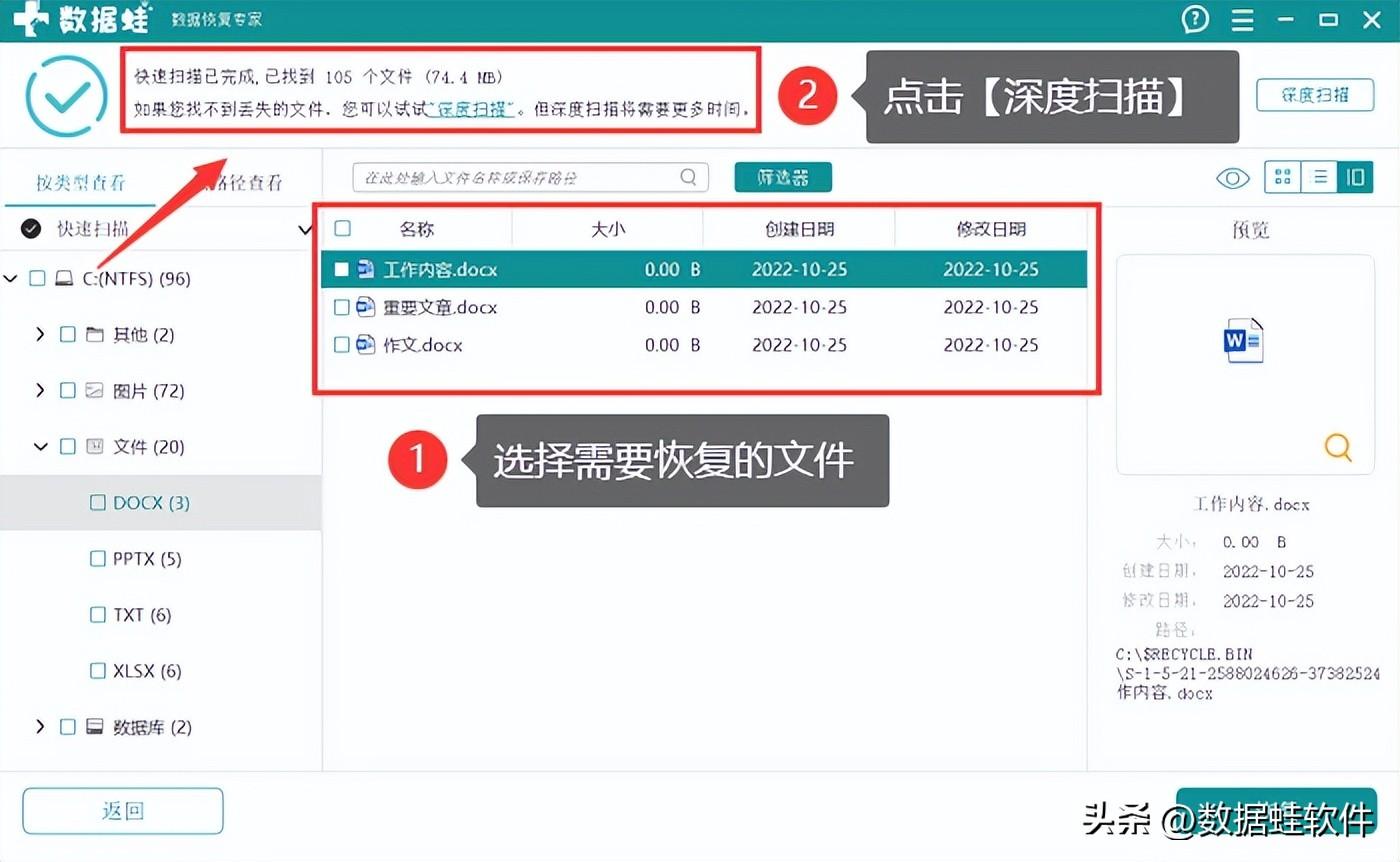Select the TXT (6) tree item label
Image resolution: width=1400 pixels, height=862 pixels.
(x=142, y=614)
